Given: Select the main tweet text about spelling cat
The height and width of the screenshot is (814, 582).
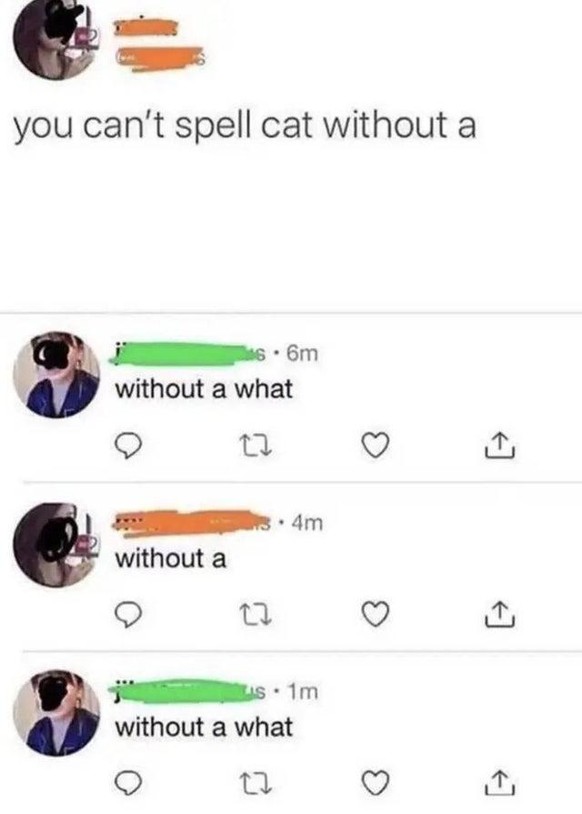Looking at the screenshot, I should (245, 127).
